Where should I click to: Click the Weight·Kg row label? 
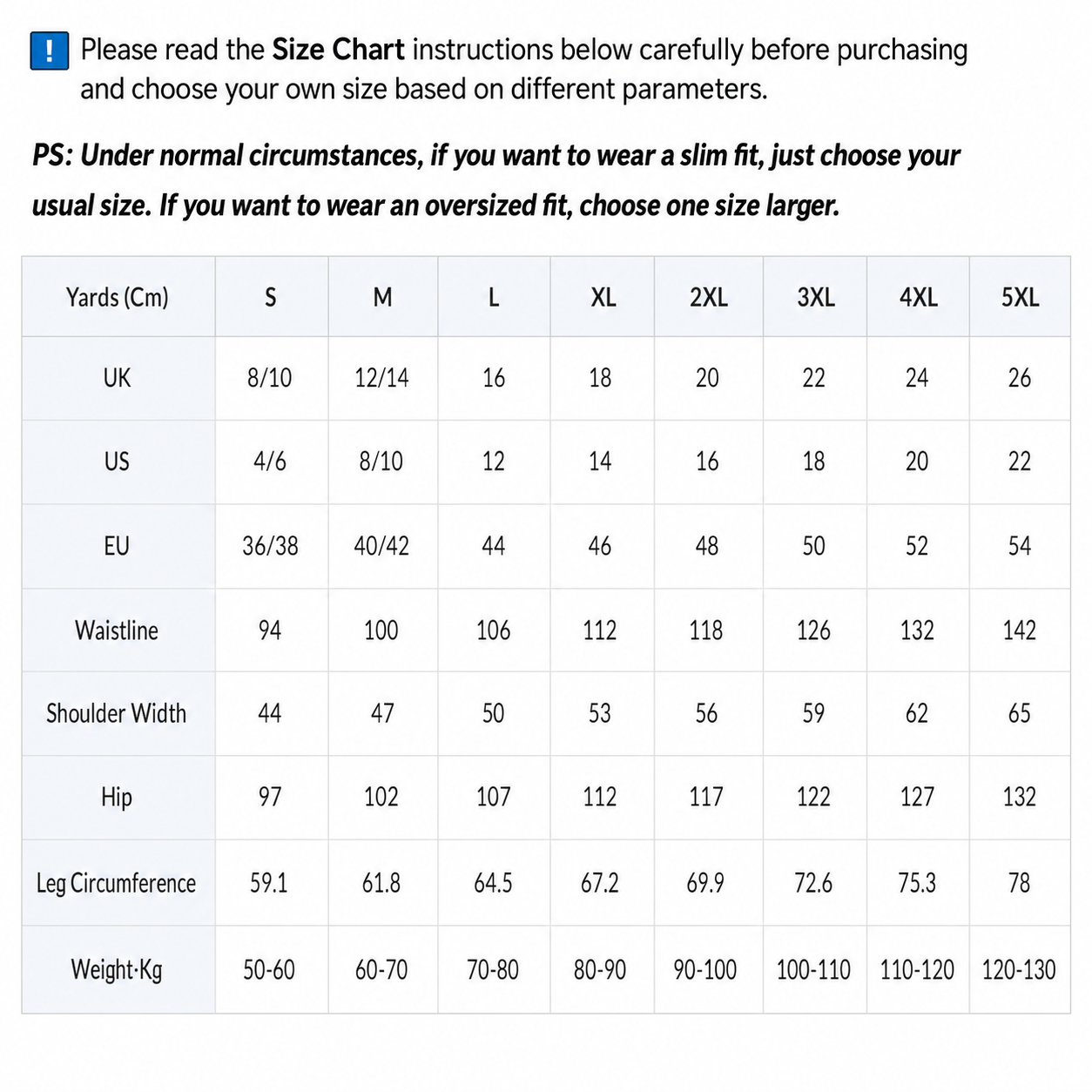(x=118, y=969)
